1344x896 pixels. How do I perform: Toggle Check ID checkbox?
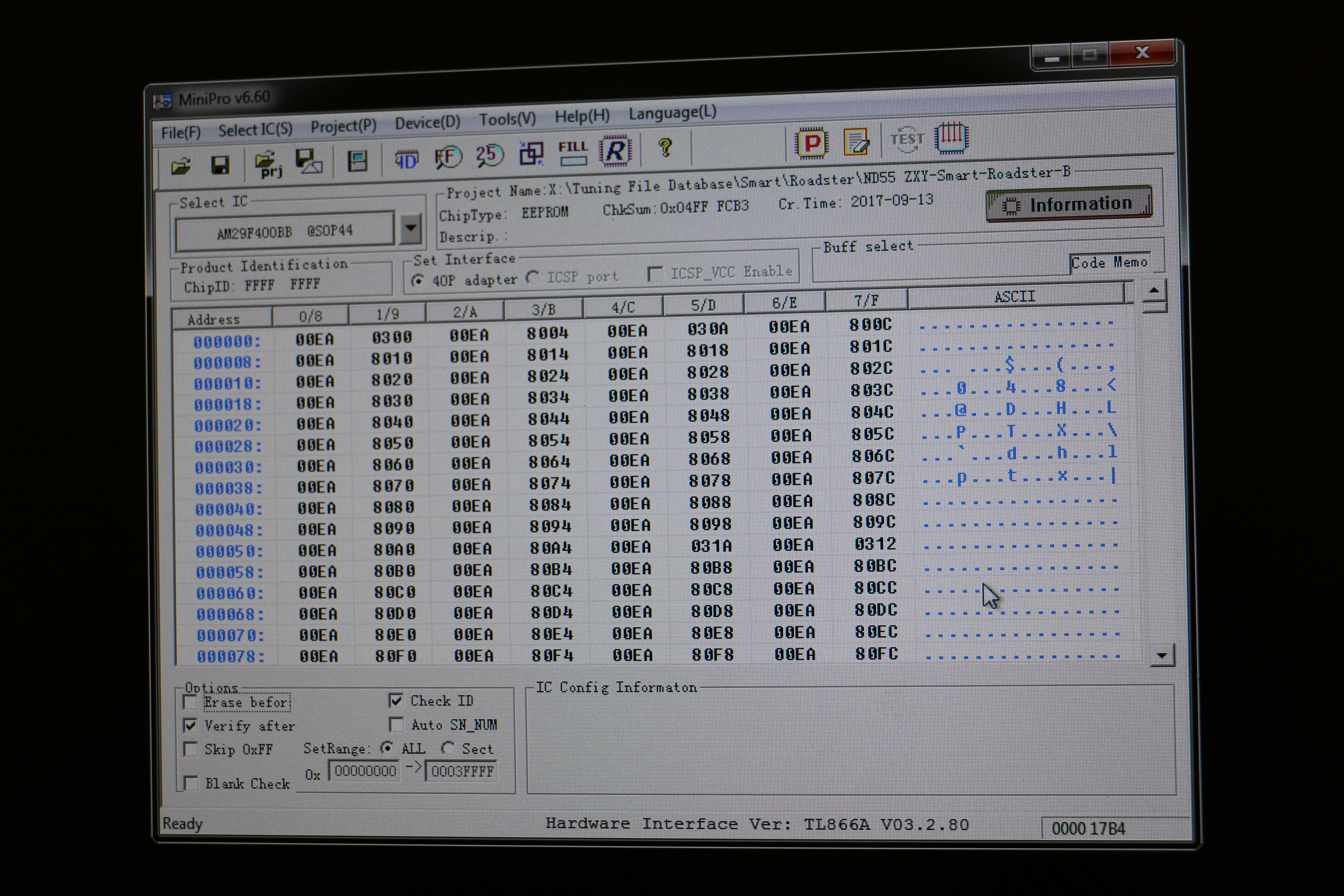[395, 700]
